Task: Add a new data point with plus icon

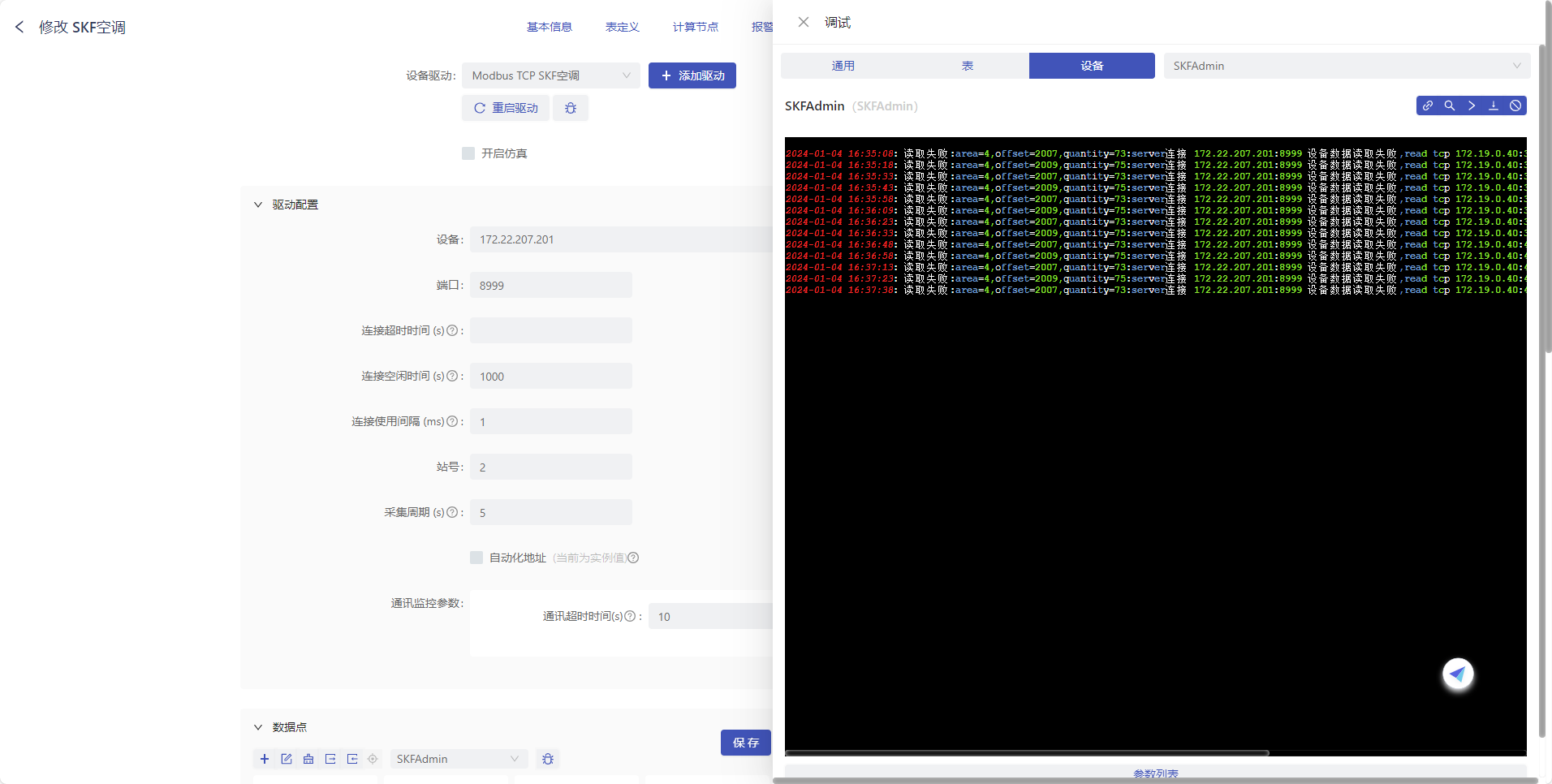Action: [x=265, y=759]
